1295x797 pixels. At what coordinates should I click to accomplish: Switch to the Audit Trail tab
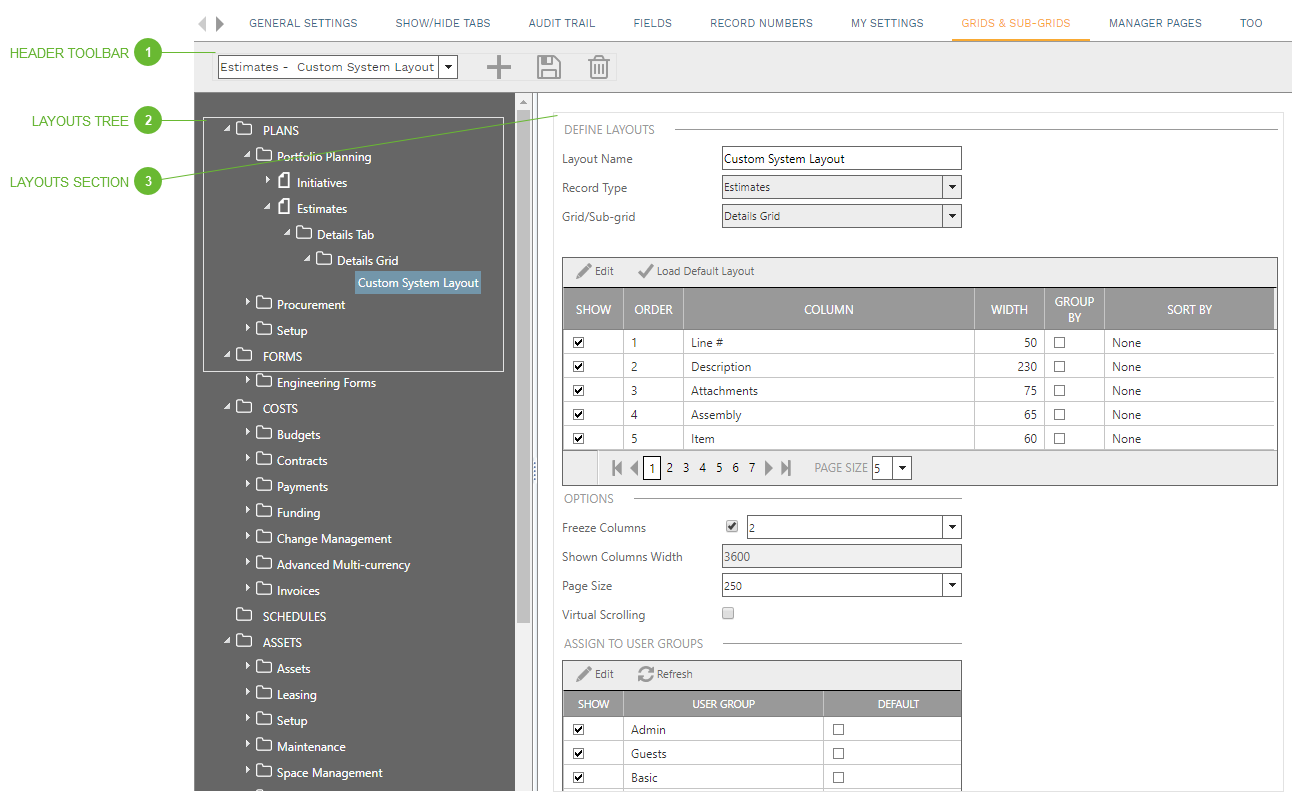[561, 22]
